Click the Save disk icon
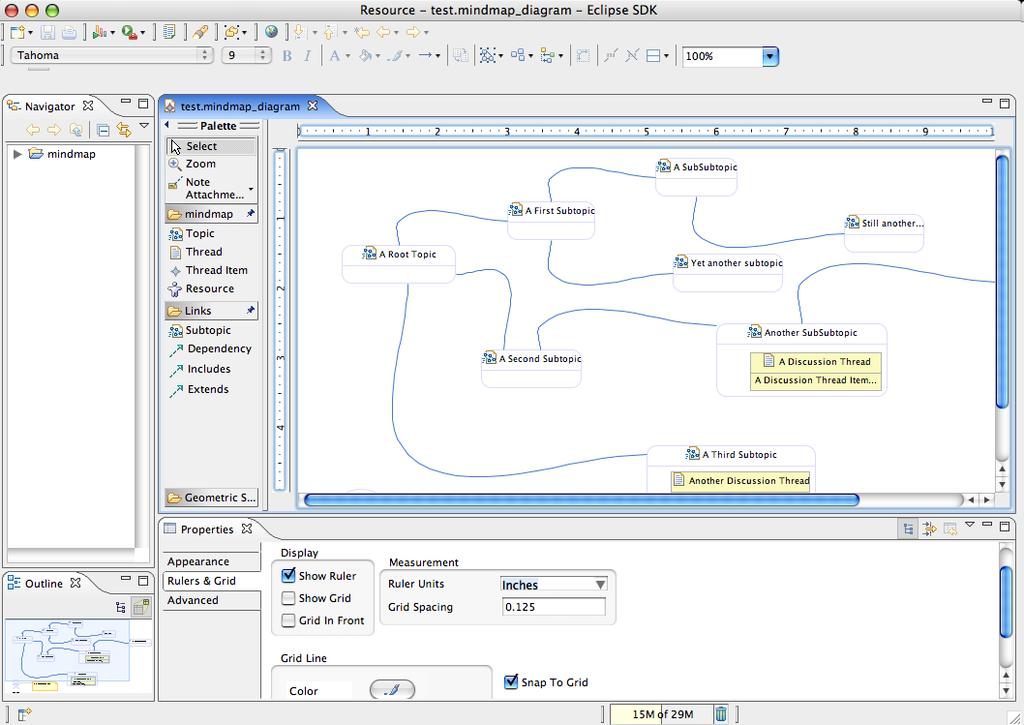This screenshot has width=1024, height=725. (x=48, y=31)
